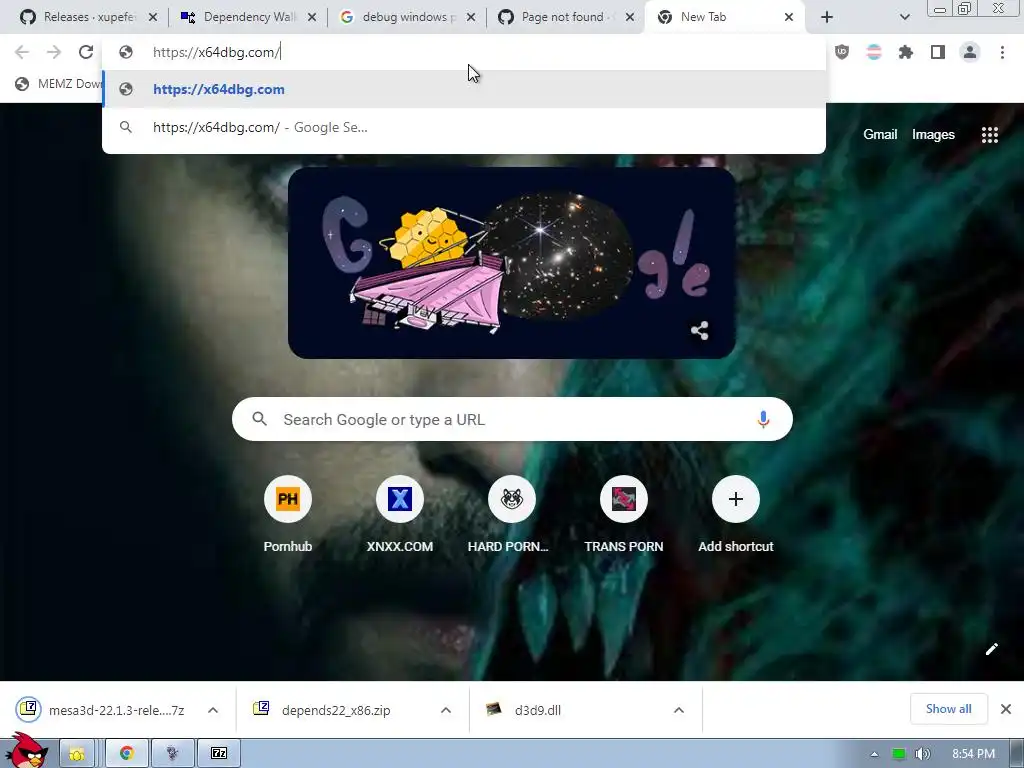Open 7-Zip from the taskbar
This screenshot has width=1024, height=768.
(219, 754)
